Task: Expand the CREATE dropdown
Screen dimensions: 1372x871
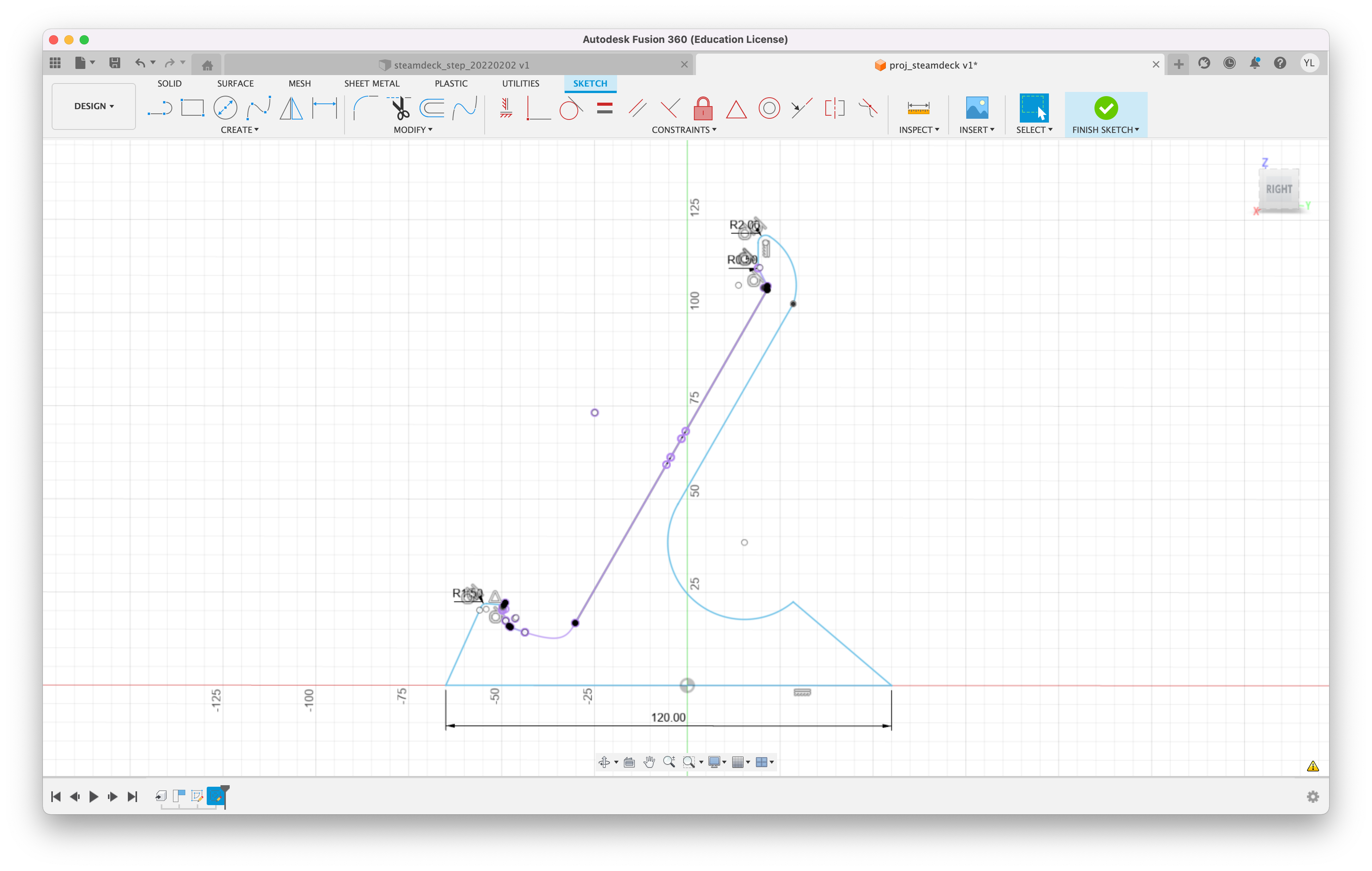Action: coord(239,129)
